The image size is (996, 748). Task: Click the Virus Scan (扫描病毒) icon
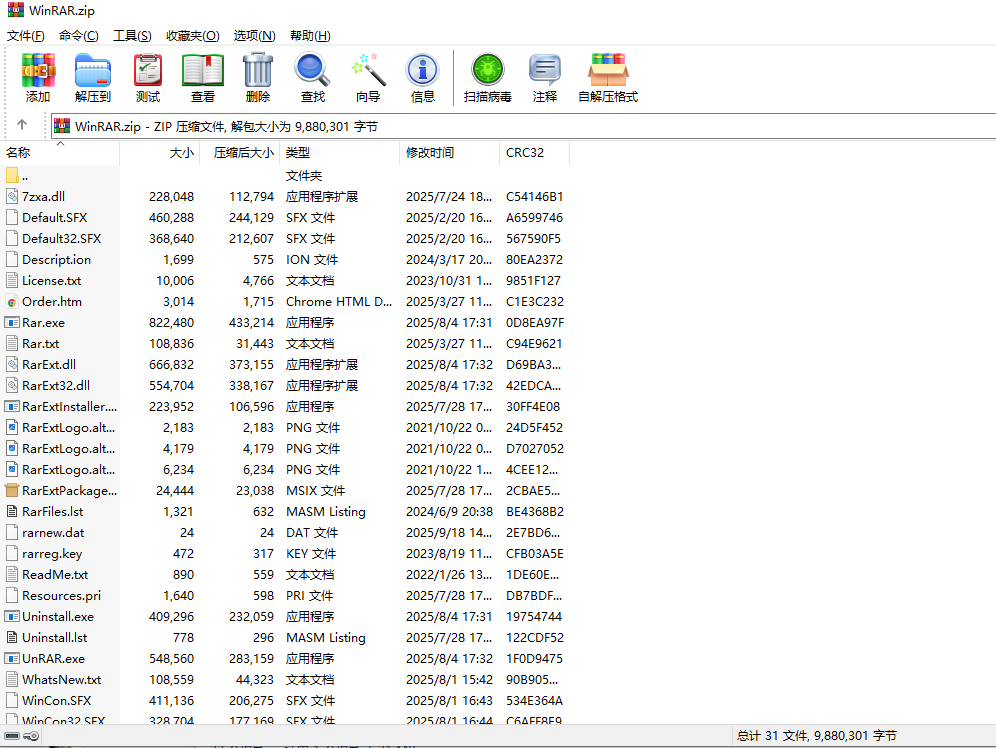point(488,70)
